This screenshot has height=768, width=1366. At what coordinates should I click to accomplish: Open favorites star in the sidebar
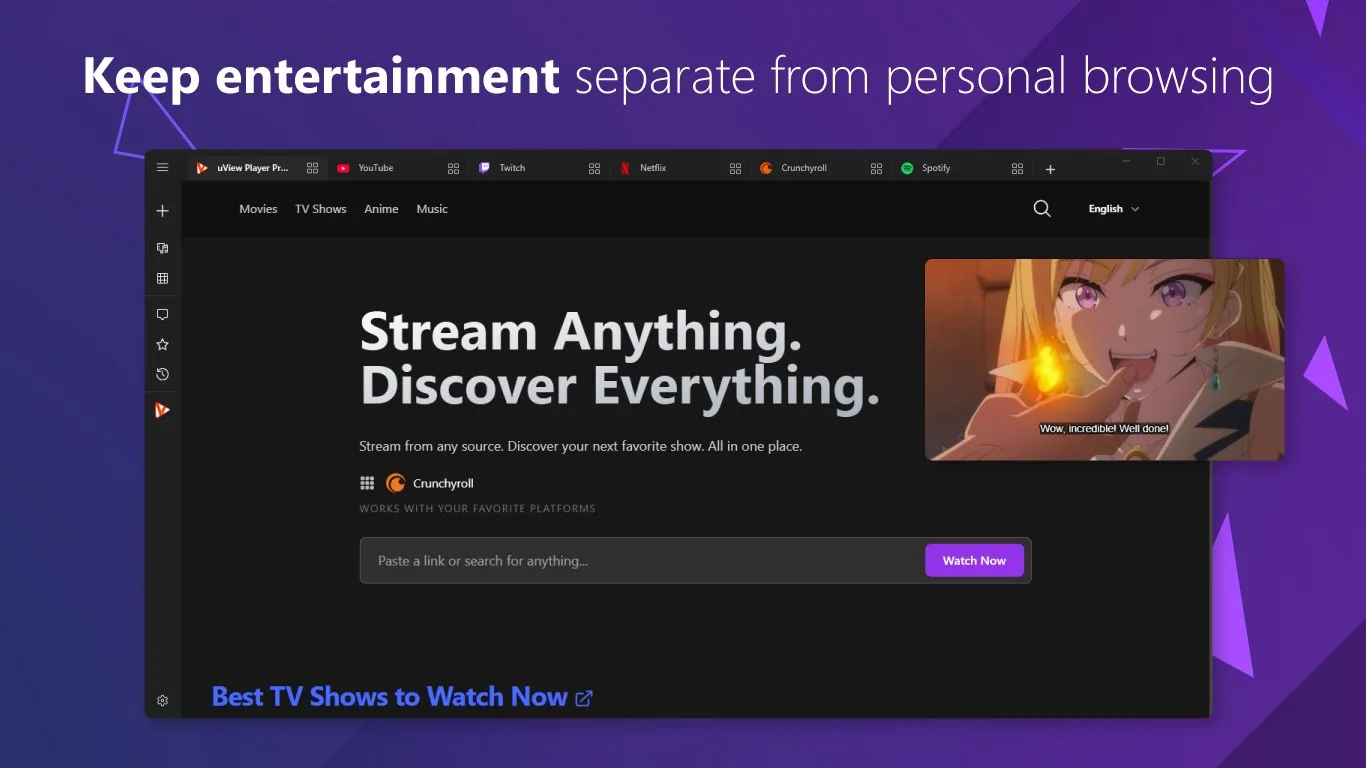pyautogui.click(x=163, y=344)
